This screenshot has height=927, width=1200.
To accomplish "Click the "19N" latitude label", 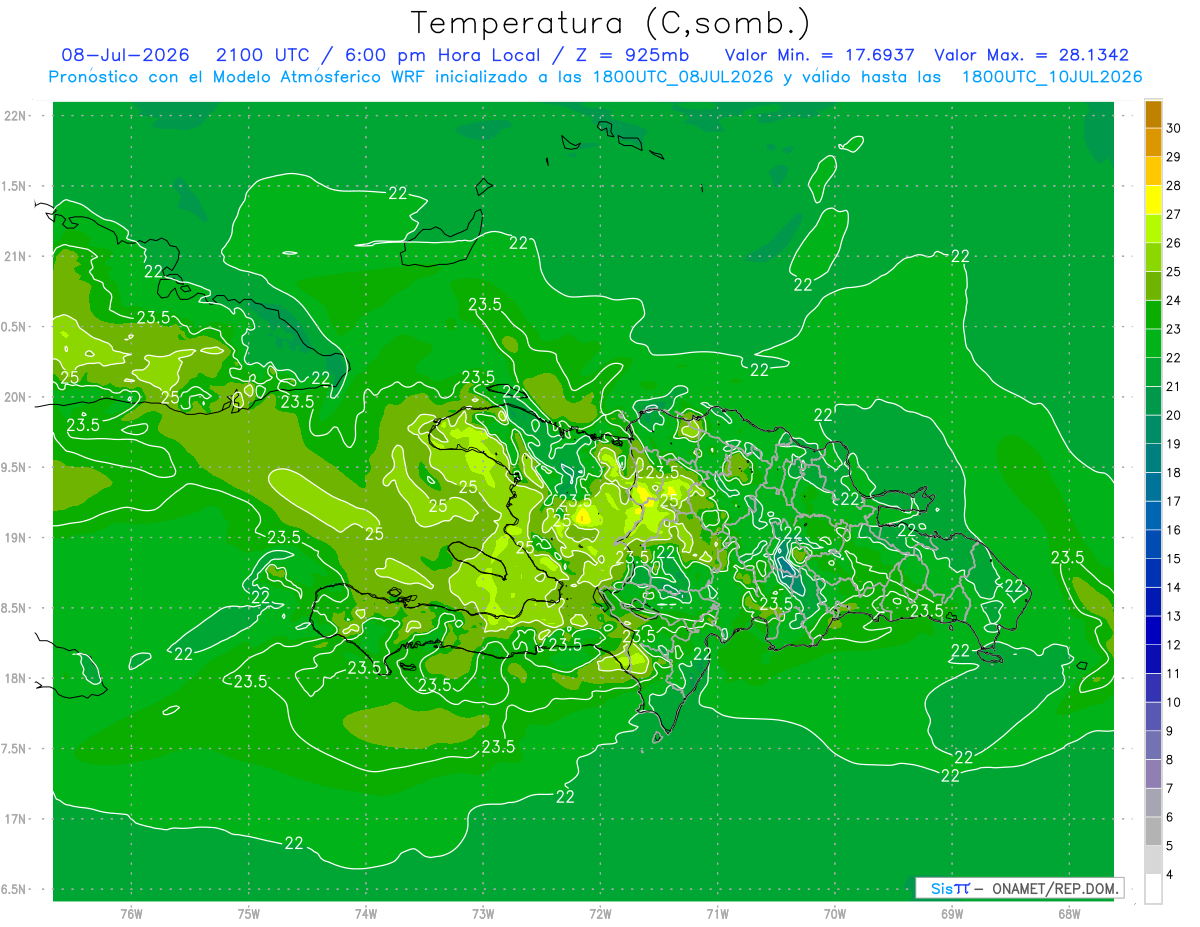I will pos(16,537).
